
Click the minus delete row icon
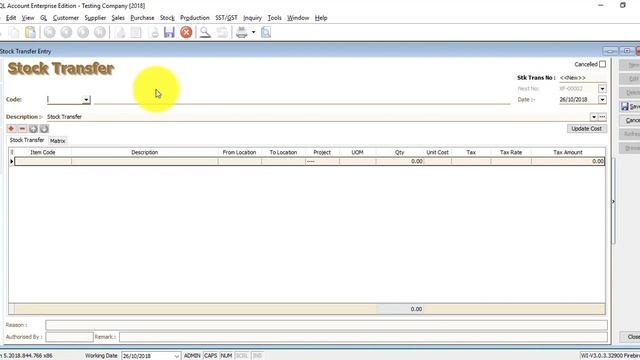pos(22,129)
